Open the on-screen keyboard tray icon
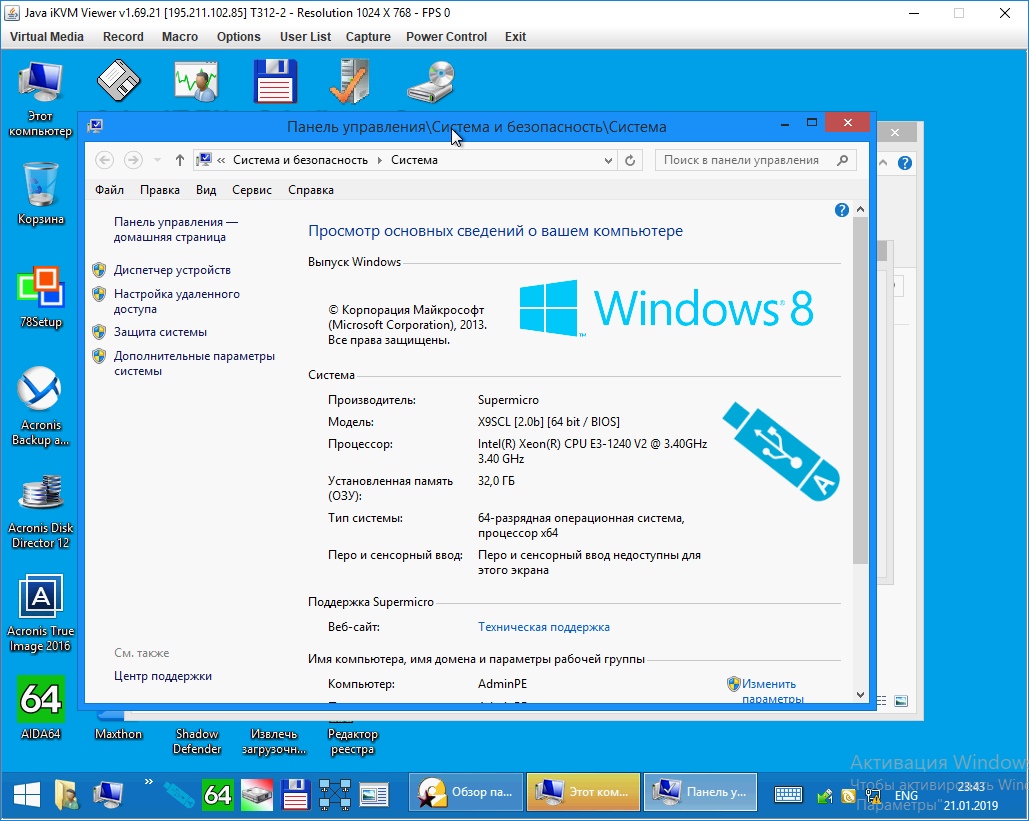This screenshot has height=821, width=1029. click(788, 795)
